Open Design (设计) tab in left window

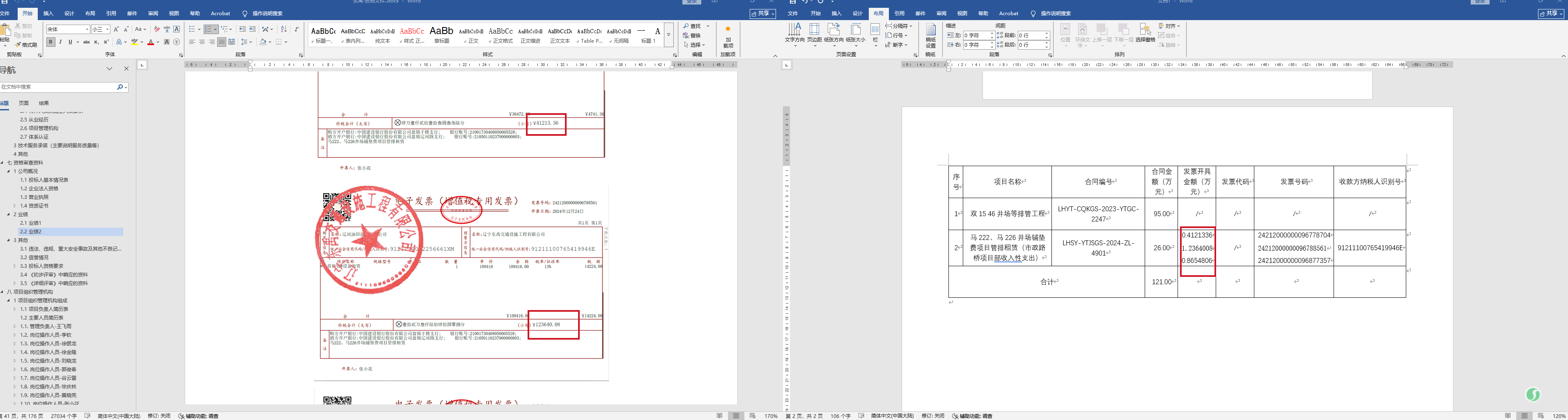pos(69,14)
